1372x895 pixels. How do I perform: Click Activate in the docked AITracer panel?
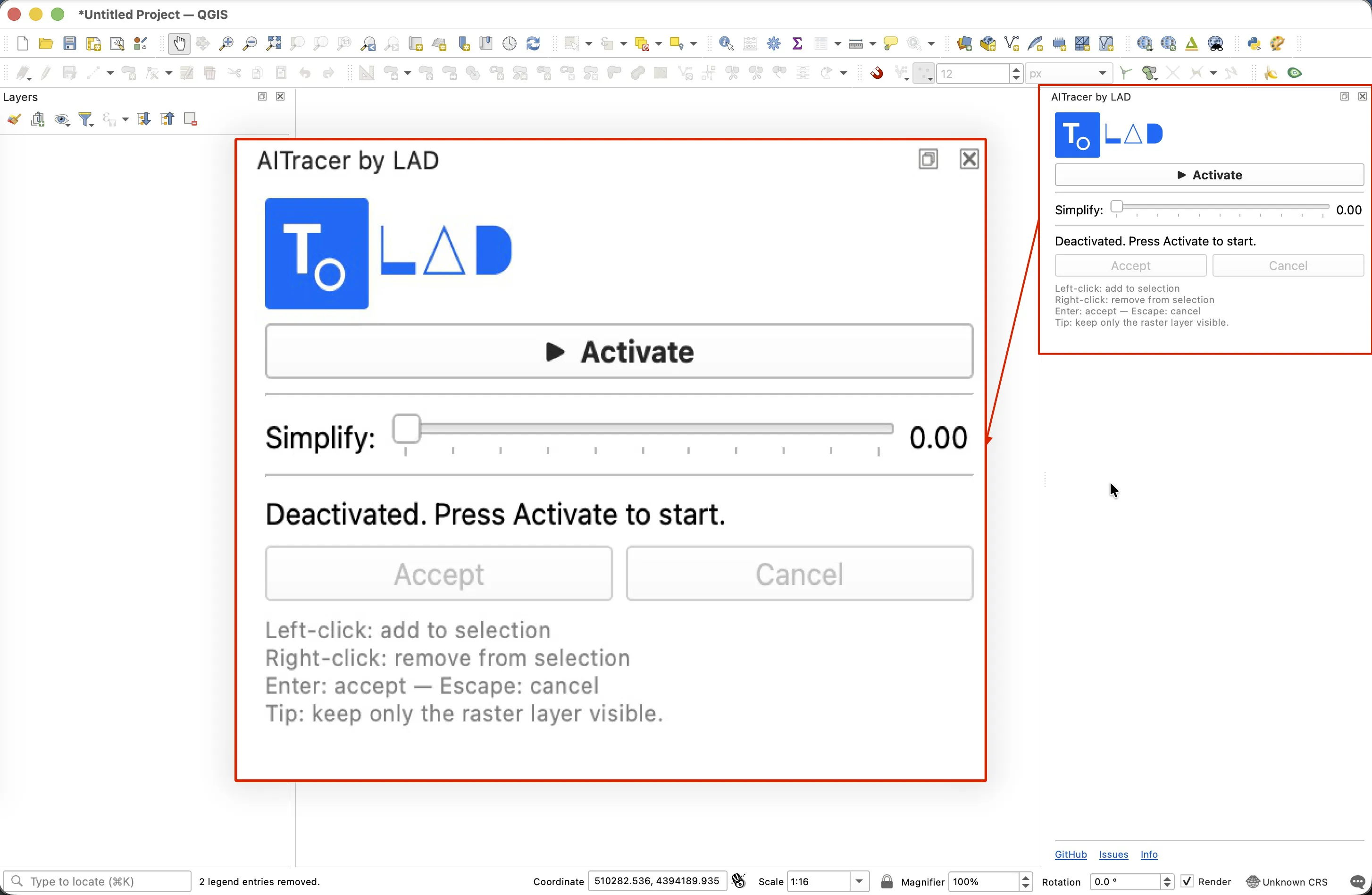1209,175
